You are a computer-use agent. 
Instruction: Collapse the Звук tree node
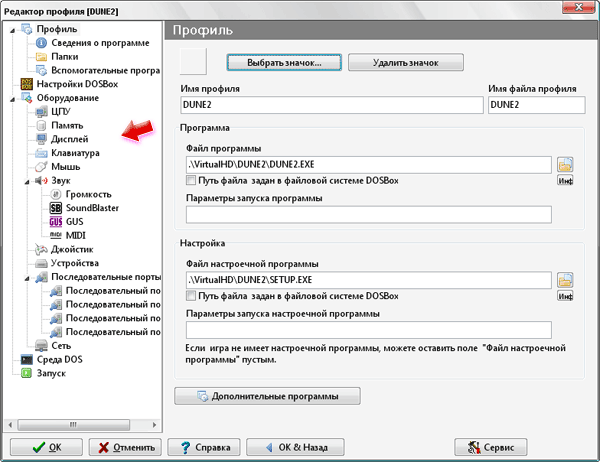(26, 180)
